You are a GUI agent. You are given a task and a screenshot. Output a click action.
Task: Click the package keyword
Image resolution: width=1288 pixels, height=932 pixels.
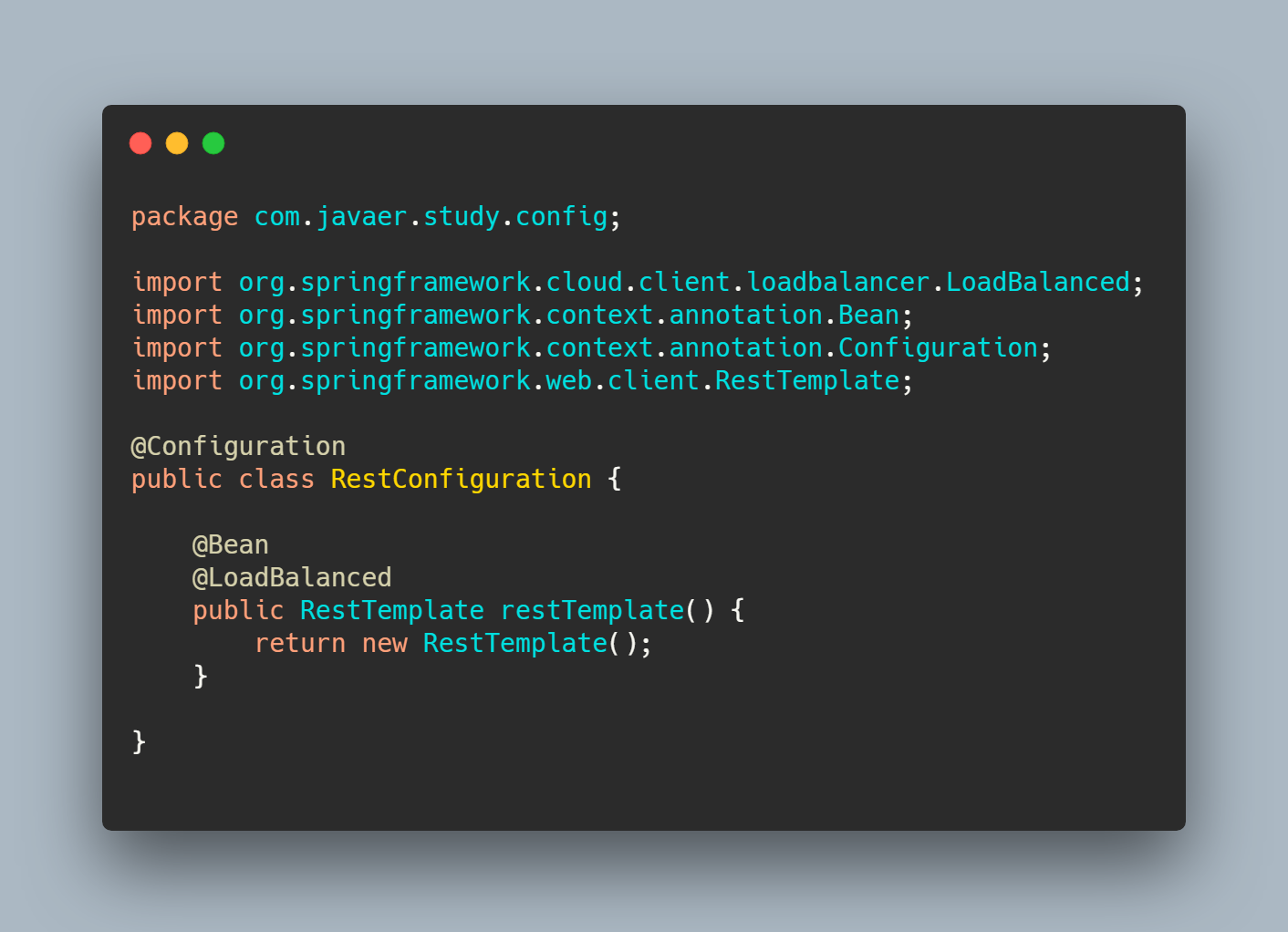(x=184, y=218)
